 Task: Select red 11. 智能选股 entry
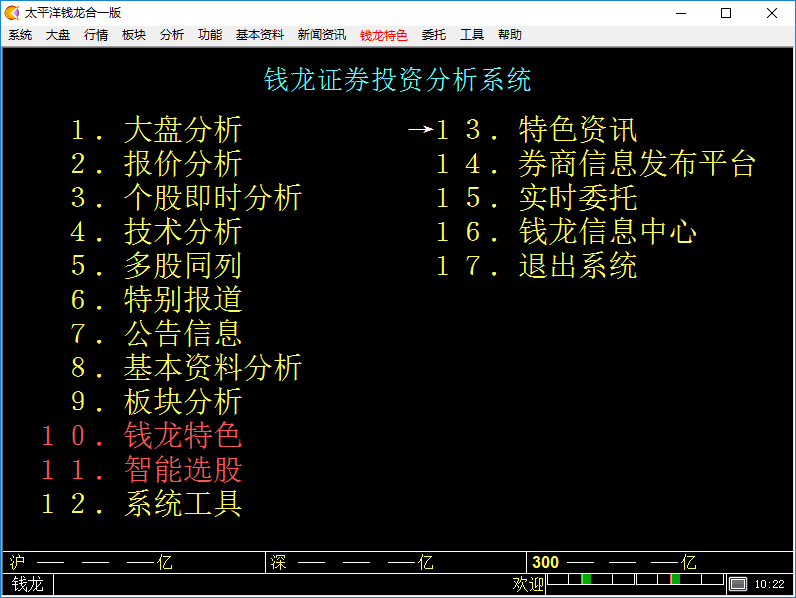(x=142, y=470)
